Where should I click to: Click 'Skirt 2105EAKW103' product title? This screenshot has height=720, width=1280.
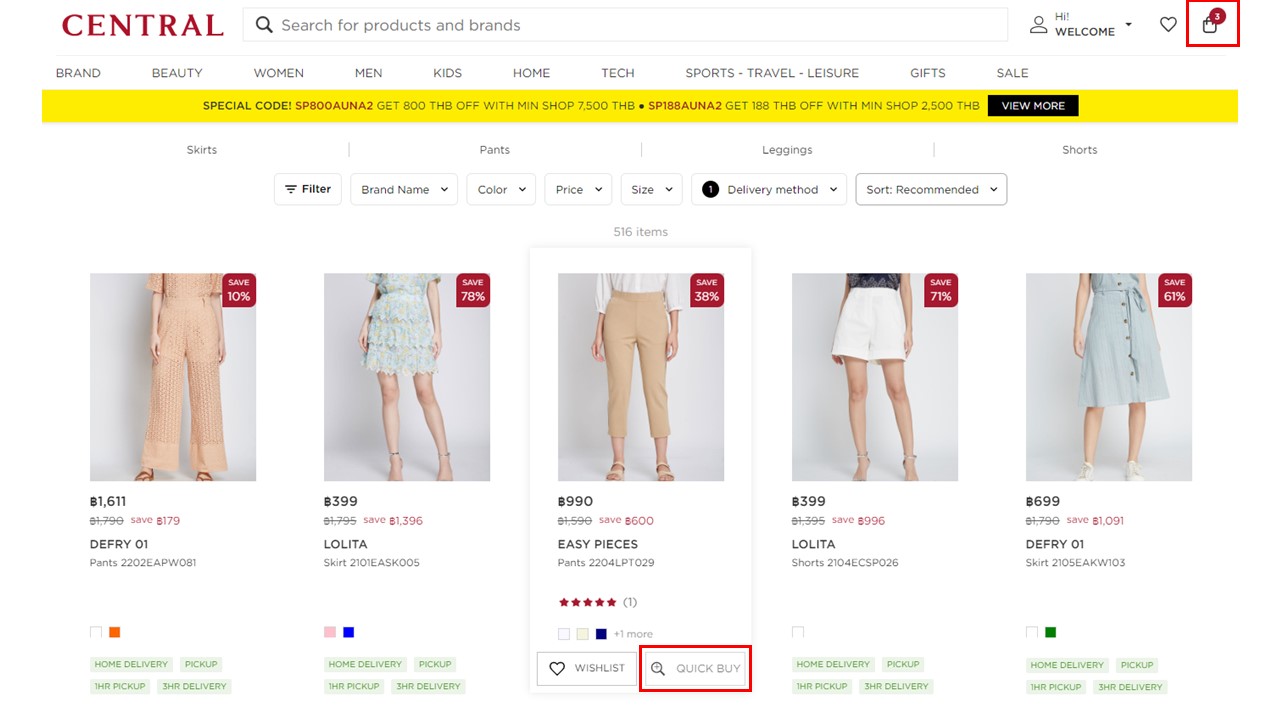click(x=1075, y=563)
